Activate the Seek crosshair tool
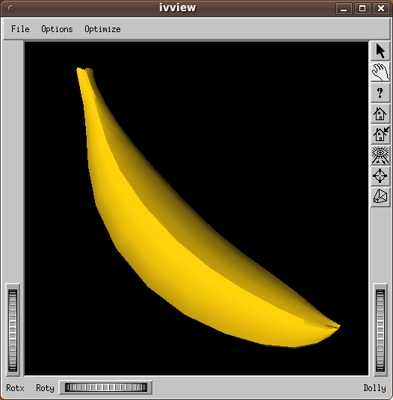Screen dimensions: 393x400 click(380, 176)
